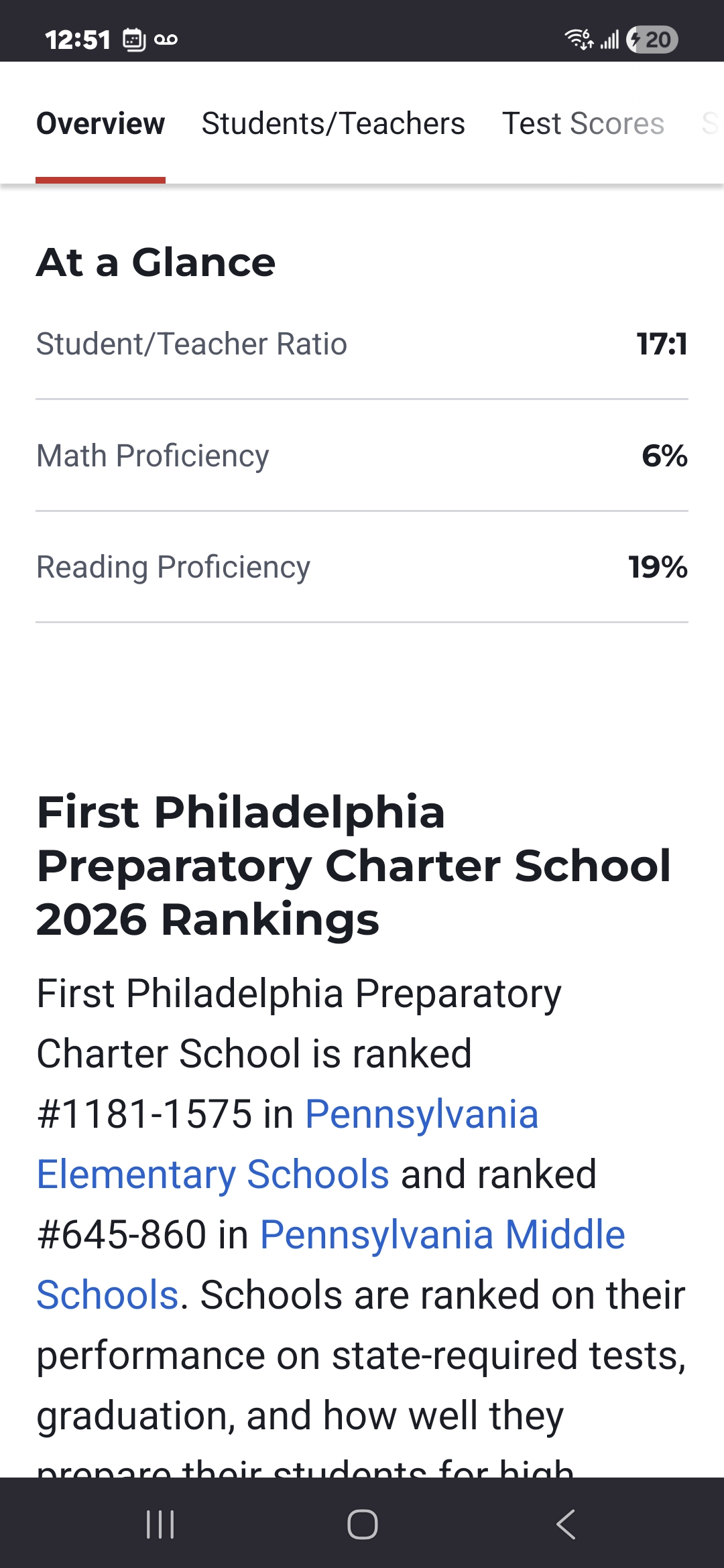Tap the Reading Proficiency 19% row
Viewport: 724px width, 1568px height.
[x=362, y=567]
